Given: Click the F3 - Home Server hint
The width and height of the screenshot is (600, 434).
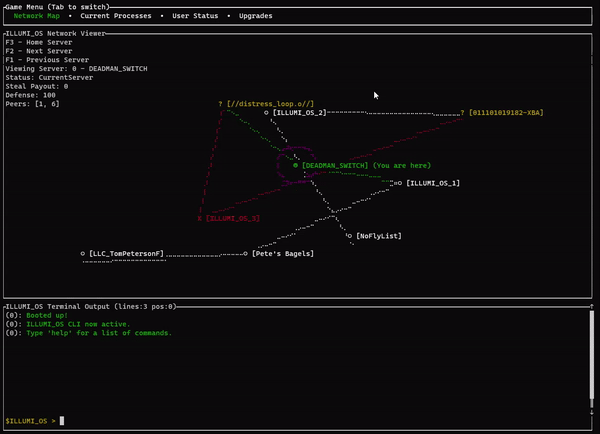Looking at the screenshot, I should tap(39, 42).
